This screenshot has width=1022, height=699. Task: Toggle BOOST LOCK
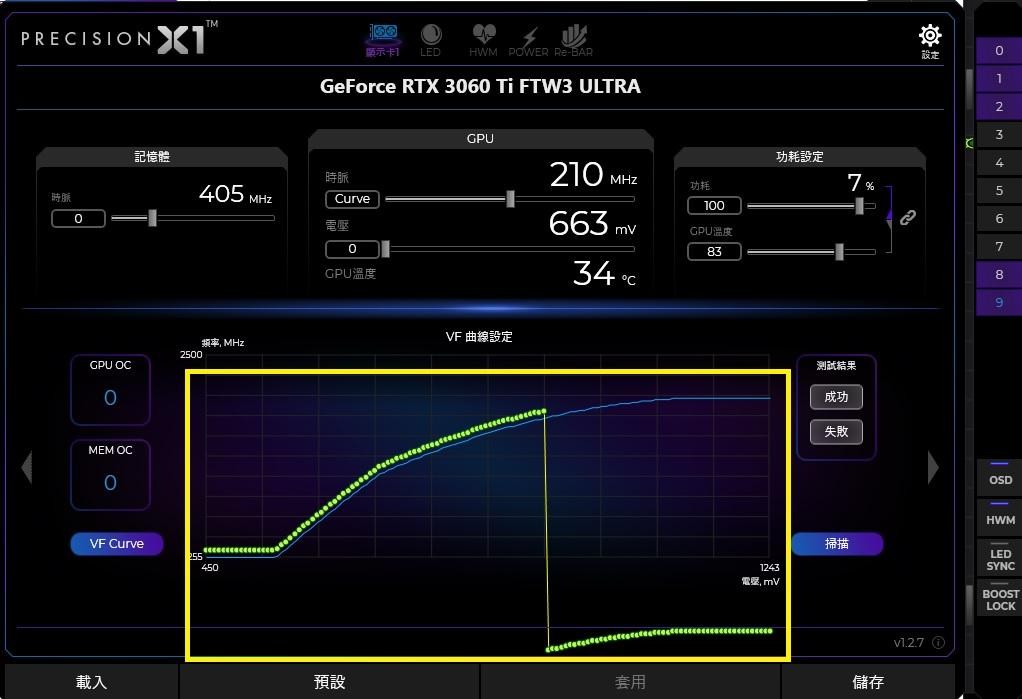[x=1000, y=598]
